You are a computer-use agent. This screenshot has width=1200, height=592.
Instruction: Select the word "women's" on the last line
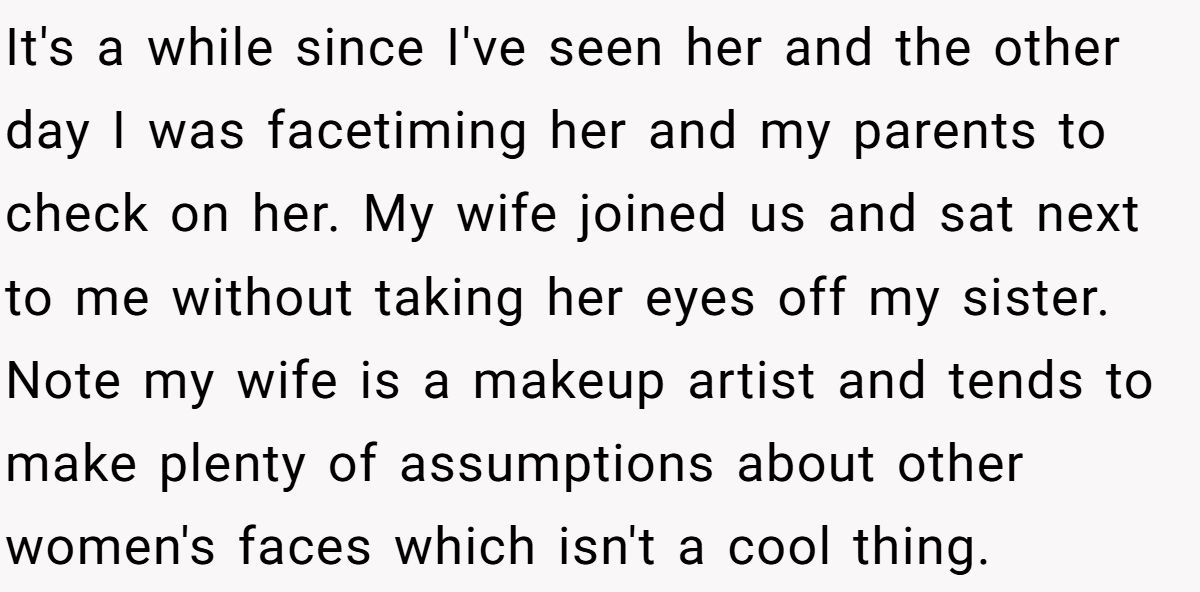coord(112,547)
